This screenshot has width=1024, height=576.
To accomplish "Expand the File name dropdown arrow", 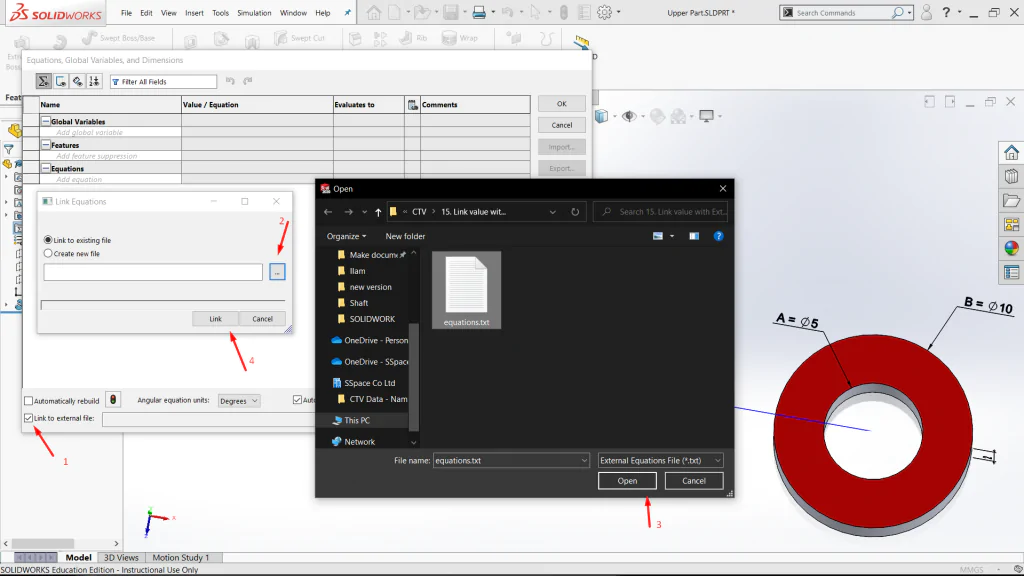I will [584, 460].
